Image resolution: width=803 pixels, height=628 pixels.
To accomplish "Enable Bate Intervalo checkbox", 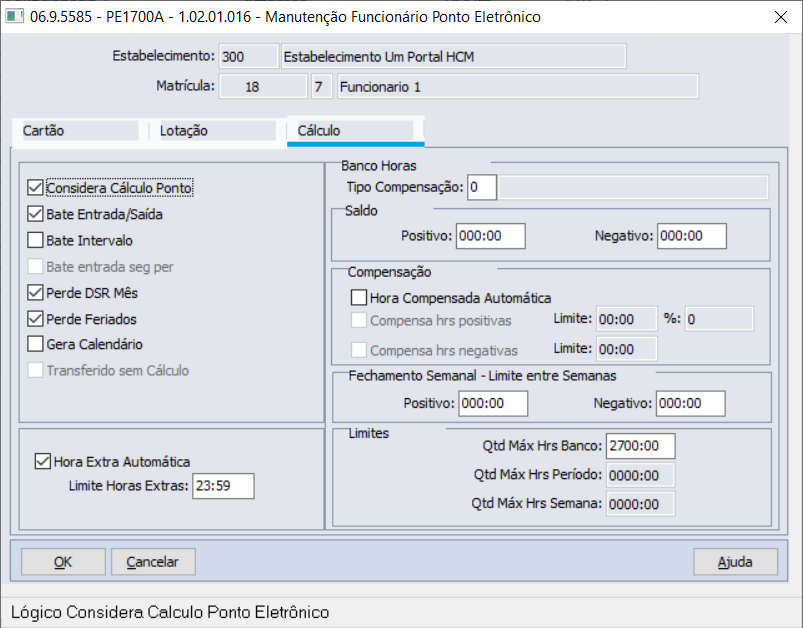I will tap(35, 240).
